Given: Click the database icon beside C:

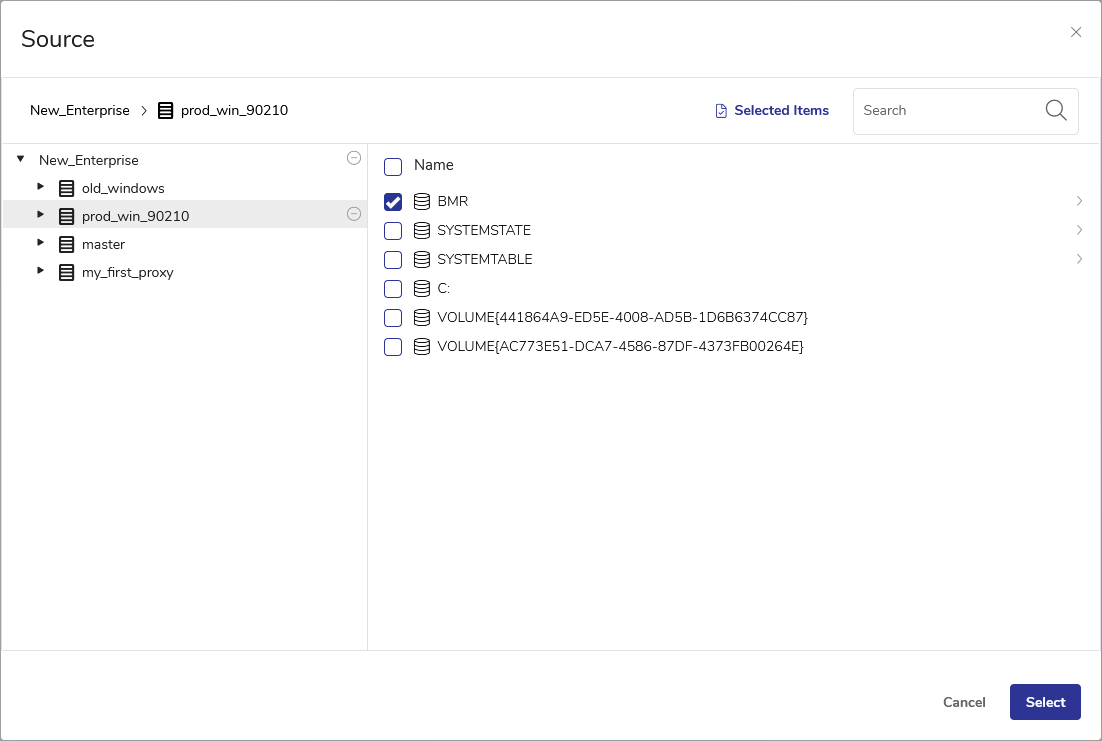Looking at the screenshot, I should (x=422, y=289).
